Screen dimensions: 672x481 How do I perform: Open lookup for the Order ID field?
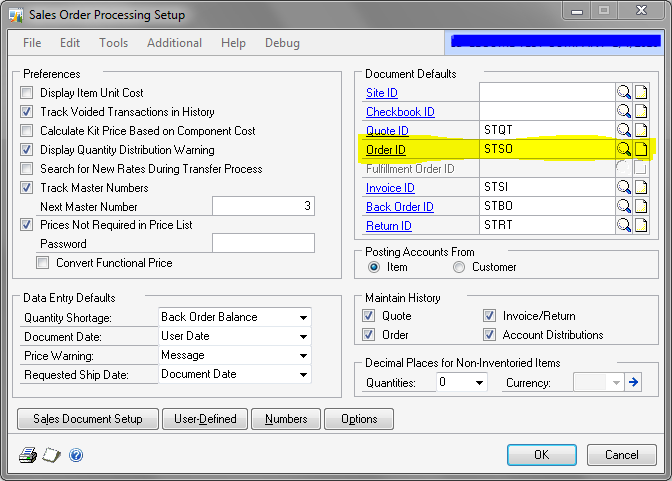click(624, 150)
